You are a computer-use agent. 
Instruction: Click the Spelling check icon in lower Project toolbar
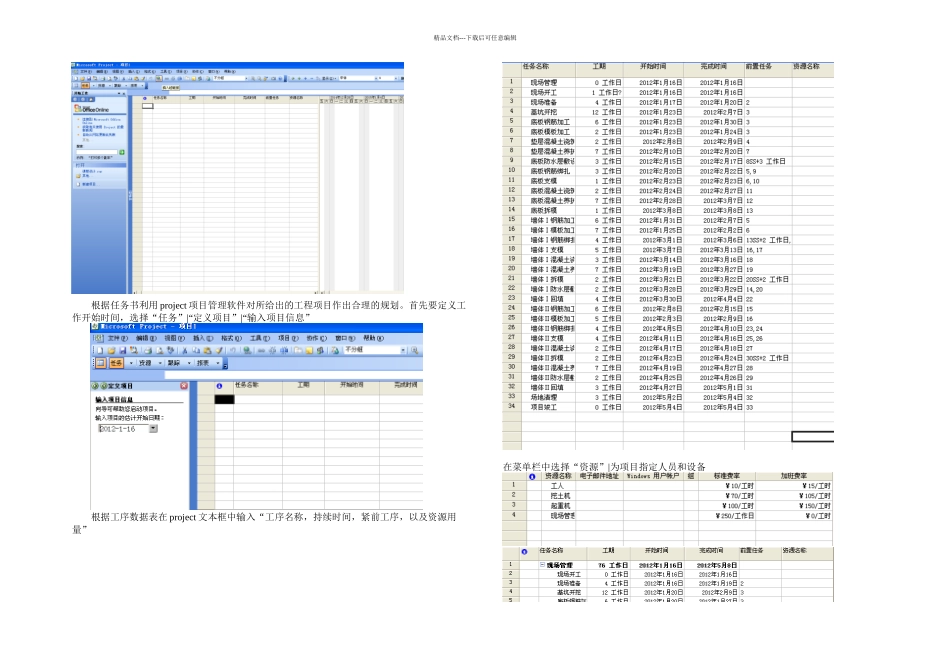click(170, 350)
